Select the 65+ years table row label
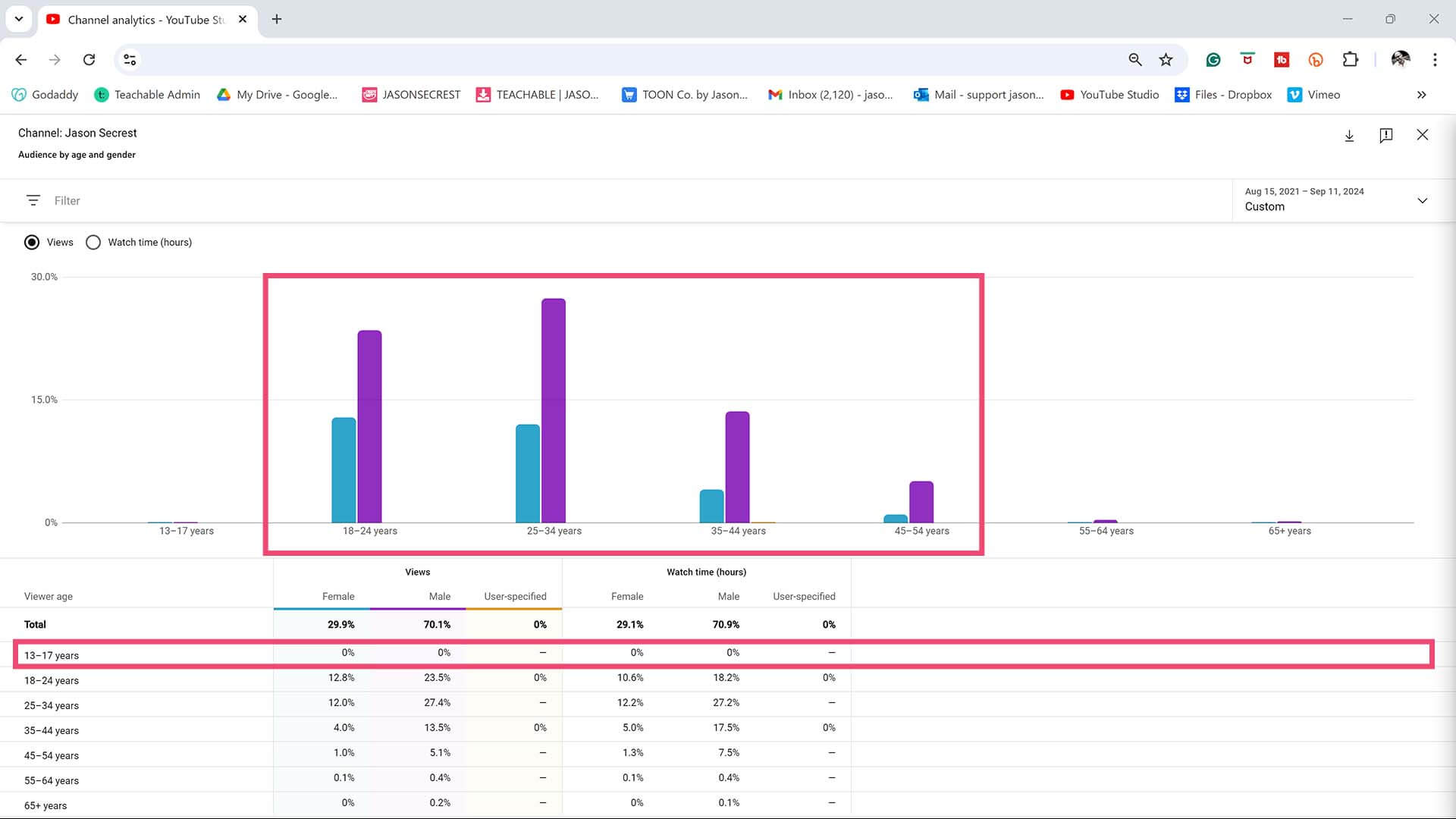The width and height of the screenshot is (1456, 819). [x=45, y=806]
